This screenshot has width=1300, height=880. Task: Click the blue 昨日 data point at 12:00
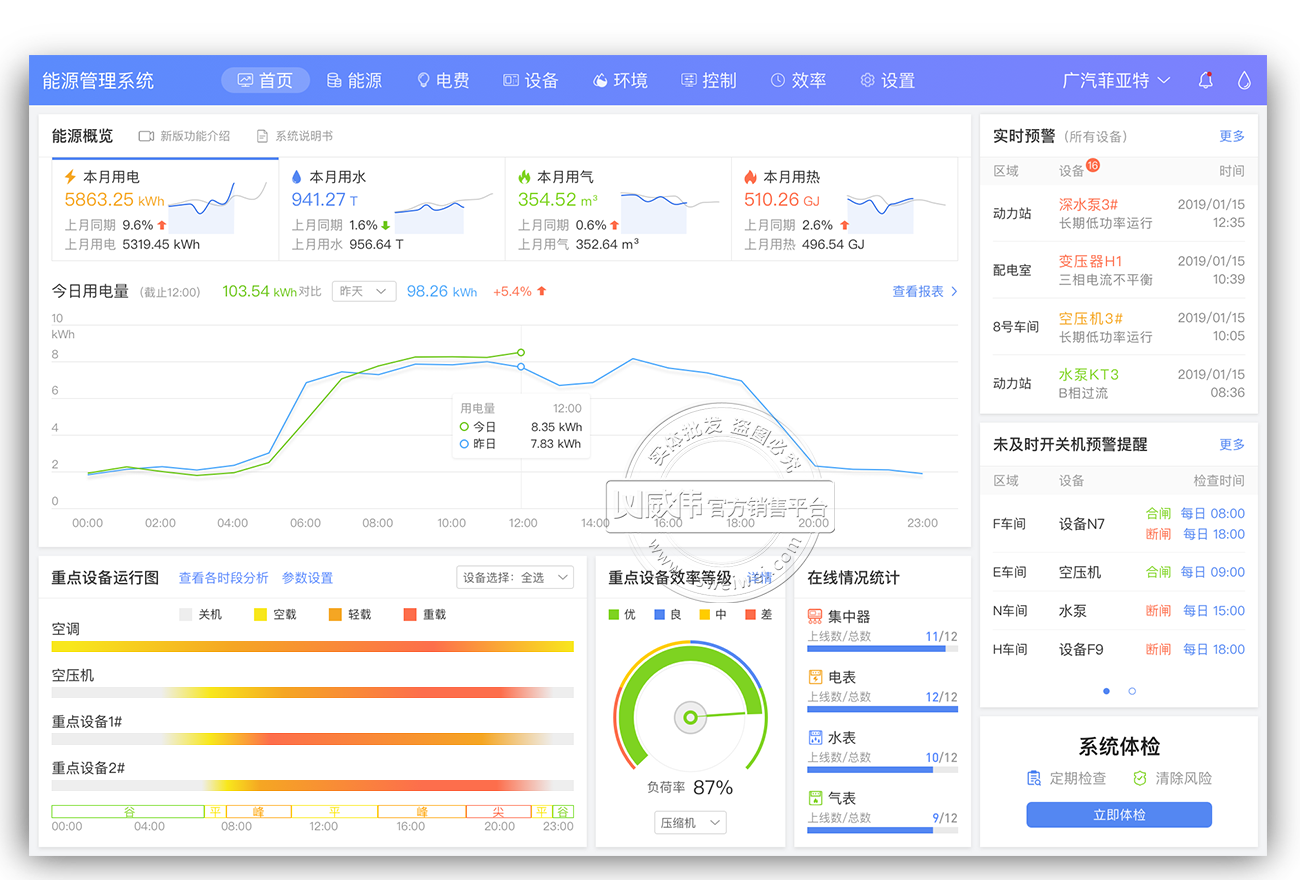pyautogui.click(x=521, y=367)
